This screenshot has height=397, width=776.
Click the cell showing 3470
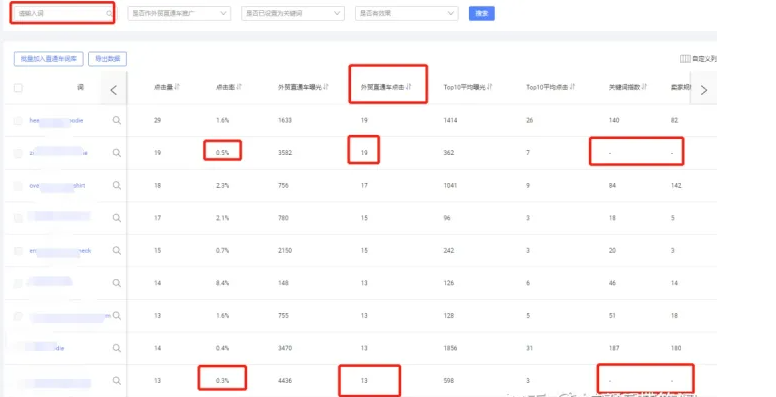pyautogui.click(x=285, y=348)
